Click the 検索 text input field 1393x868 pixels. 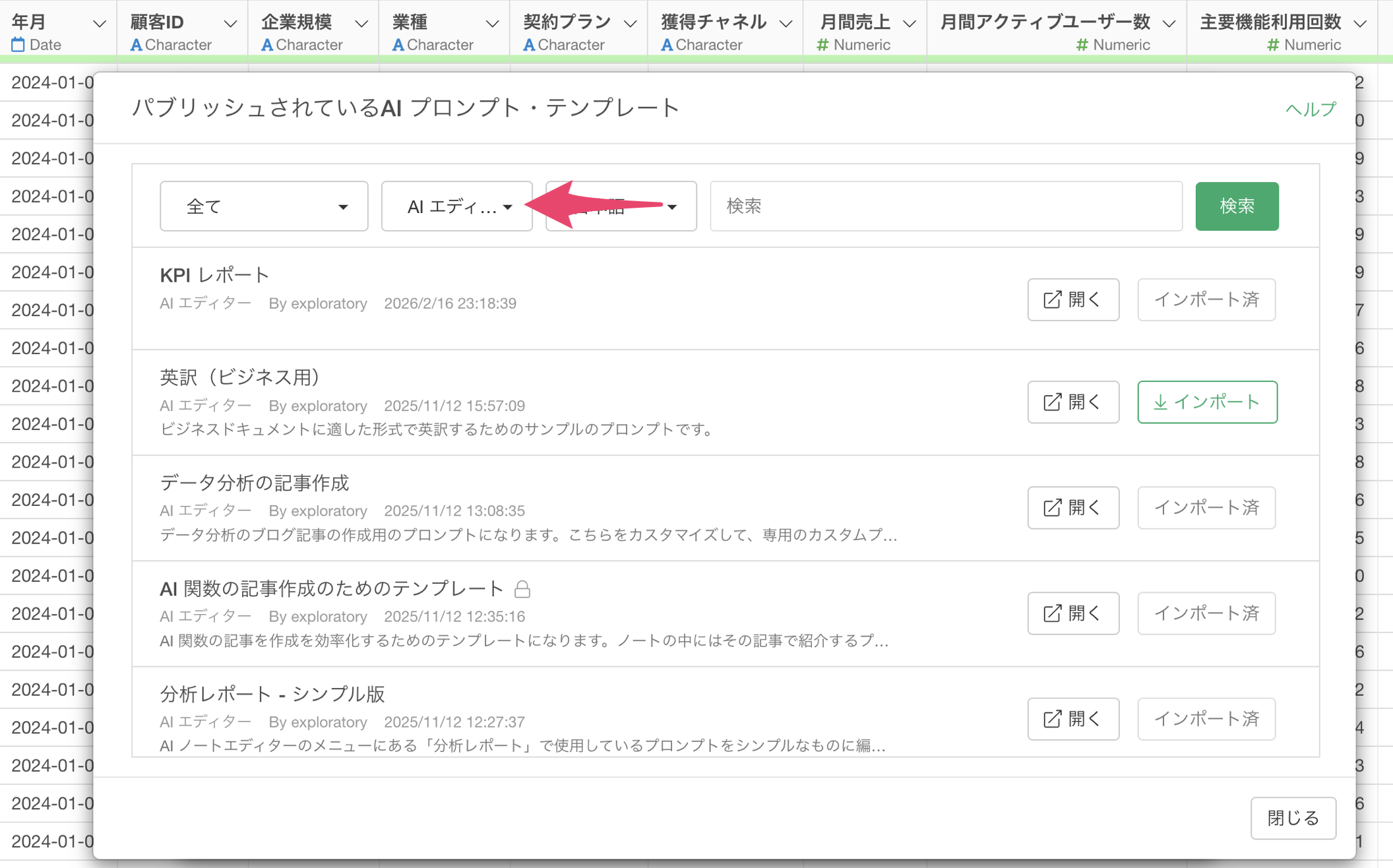(x=945, y=206)
